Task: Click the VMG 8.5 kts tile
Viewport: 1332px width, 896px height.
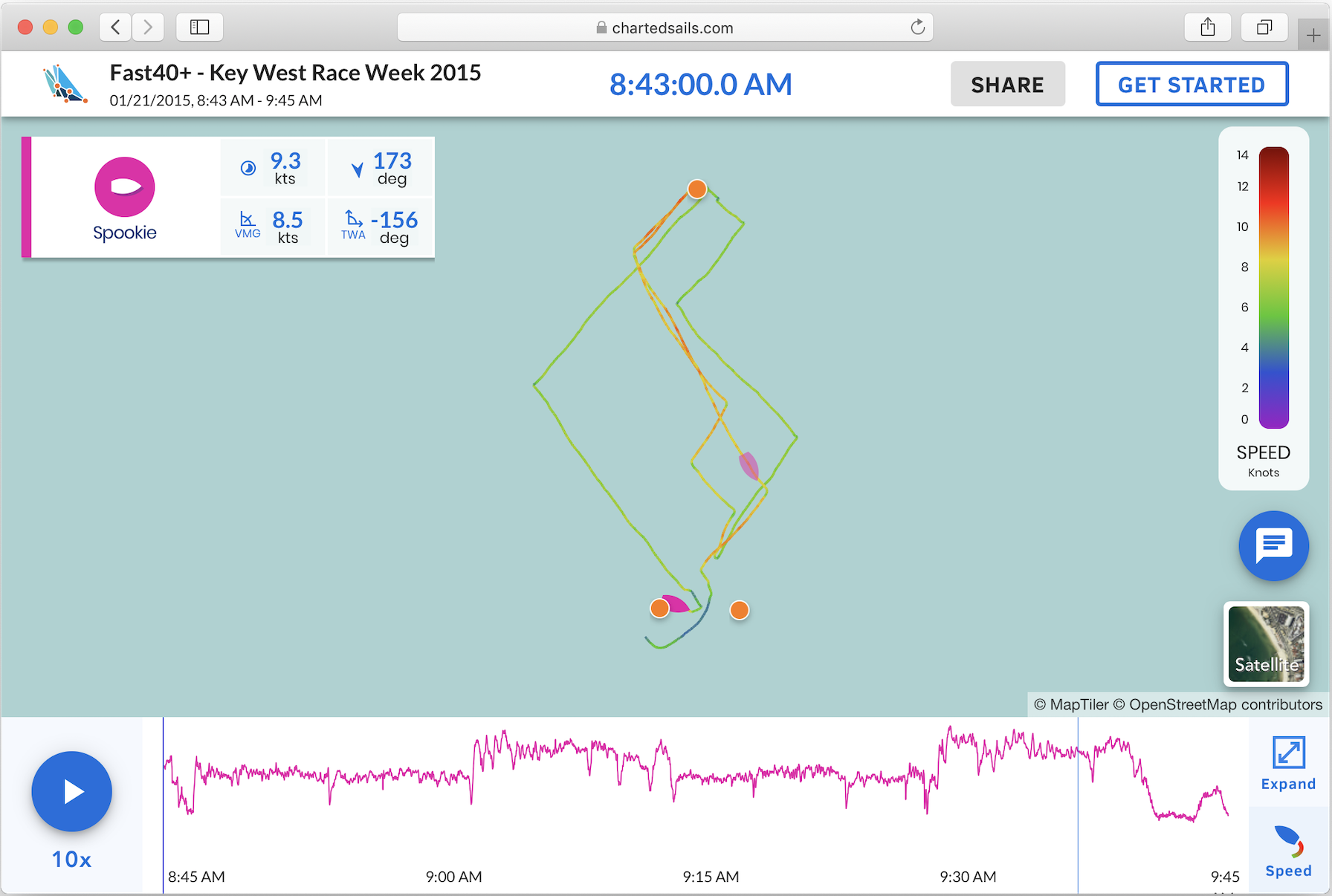Action: 274,227
